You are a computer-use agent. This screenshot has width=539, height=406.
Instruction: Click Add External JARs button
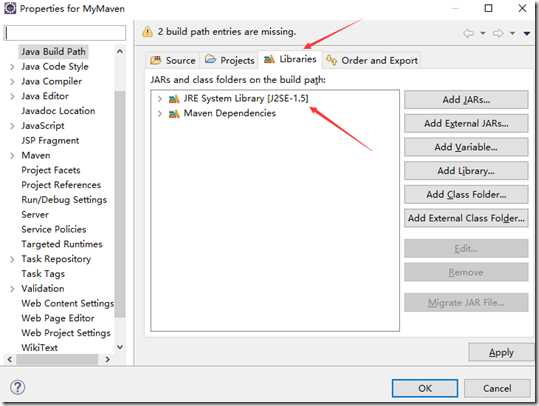466,123
